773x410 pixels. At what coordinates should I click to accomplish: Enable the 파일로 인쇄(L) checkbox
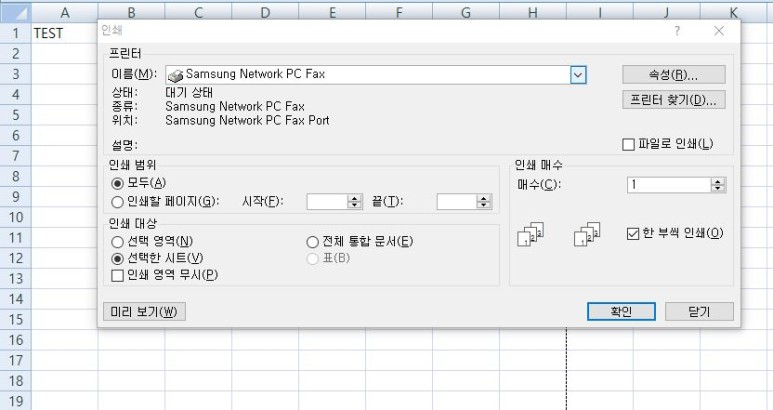[629, 144]
